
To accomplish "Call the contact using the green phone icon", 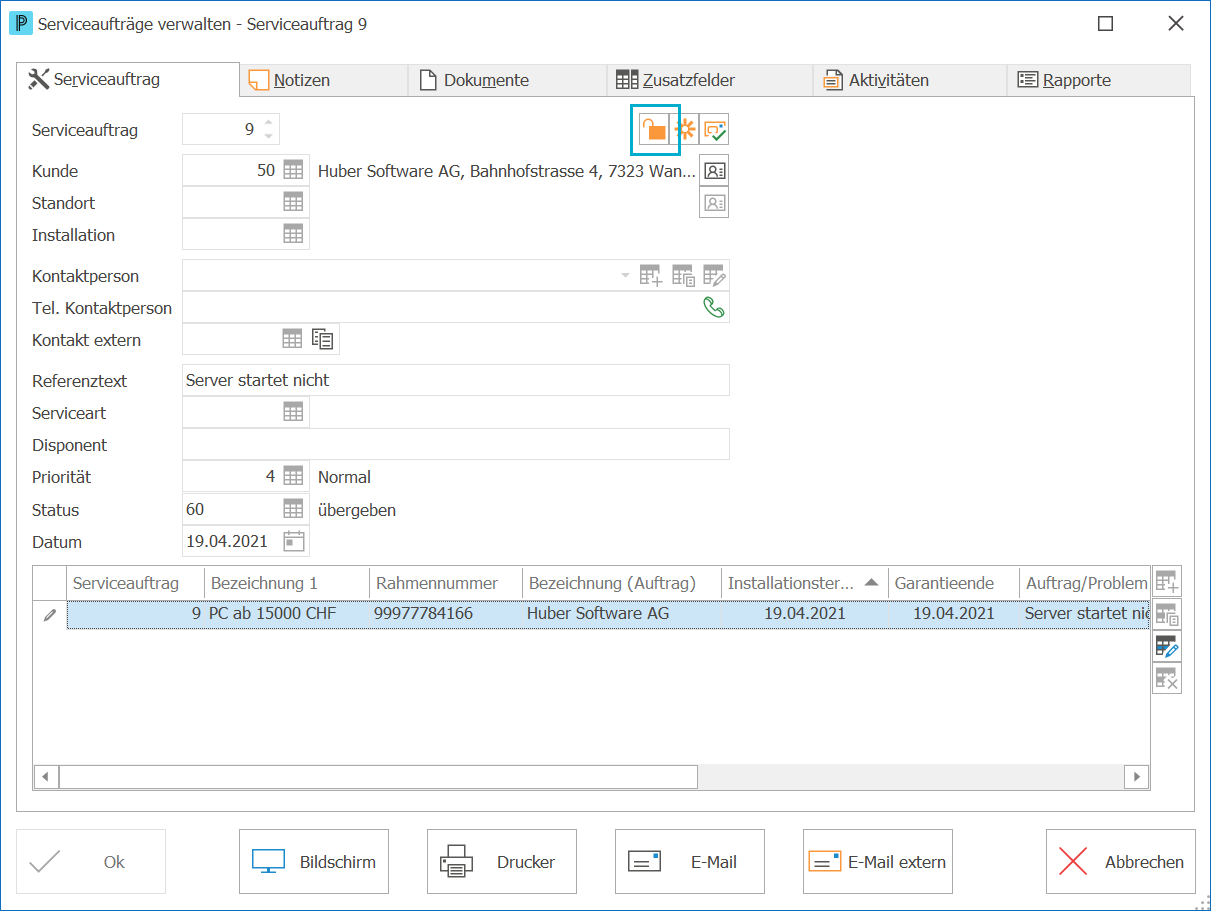I will [714, 308].
